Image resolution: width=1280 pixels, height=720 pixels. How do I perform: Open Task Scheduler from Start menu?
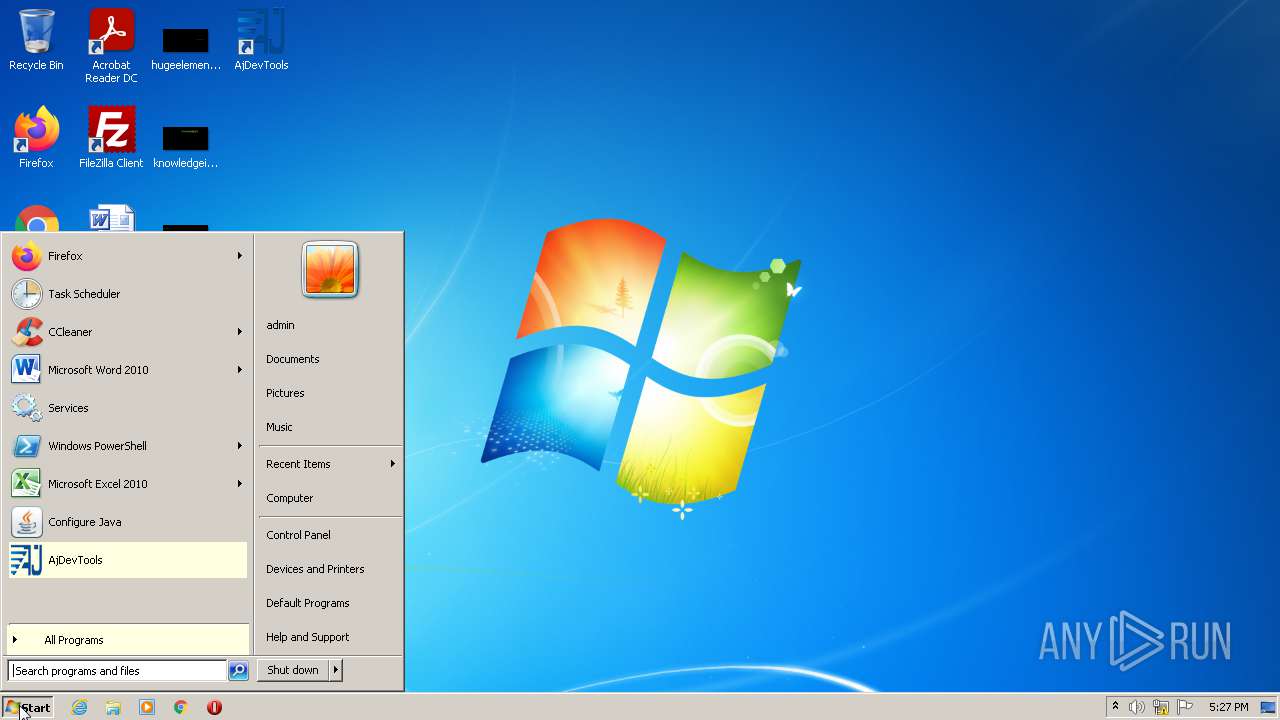click(x=128, y=294)
